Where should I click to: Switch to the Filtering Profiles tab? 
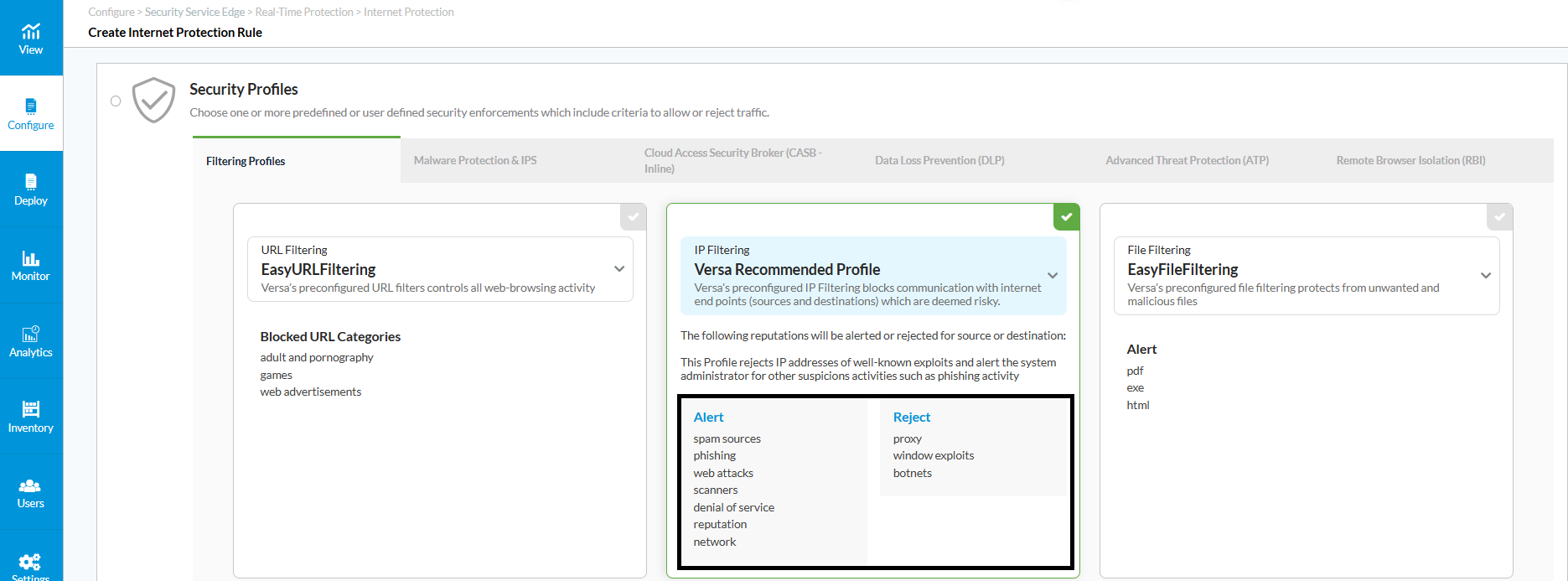click(x=297, y=161)
